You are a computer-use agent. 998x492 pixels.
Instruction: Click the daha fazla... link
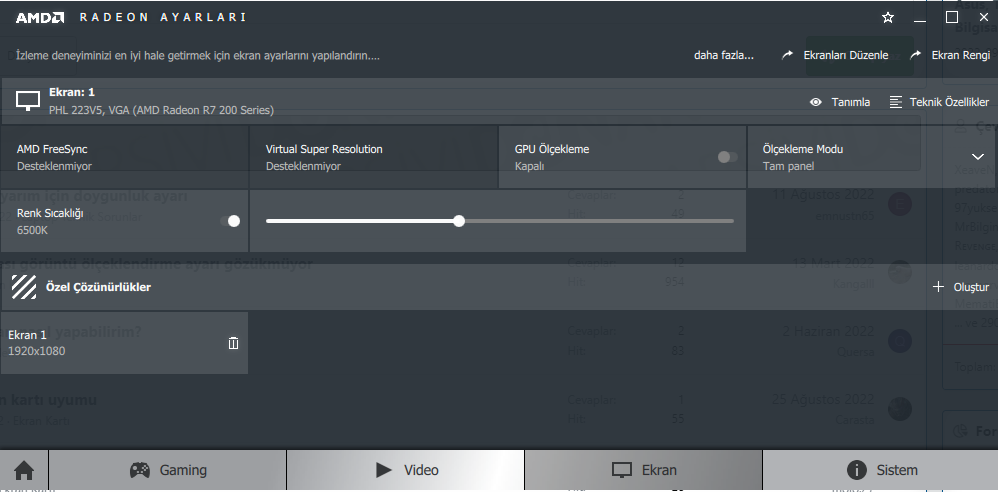point(724,55)
